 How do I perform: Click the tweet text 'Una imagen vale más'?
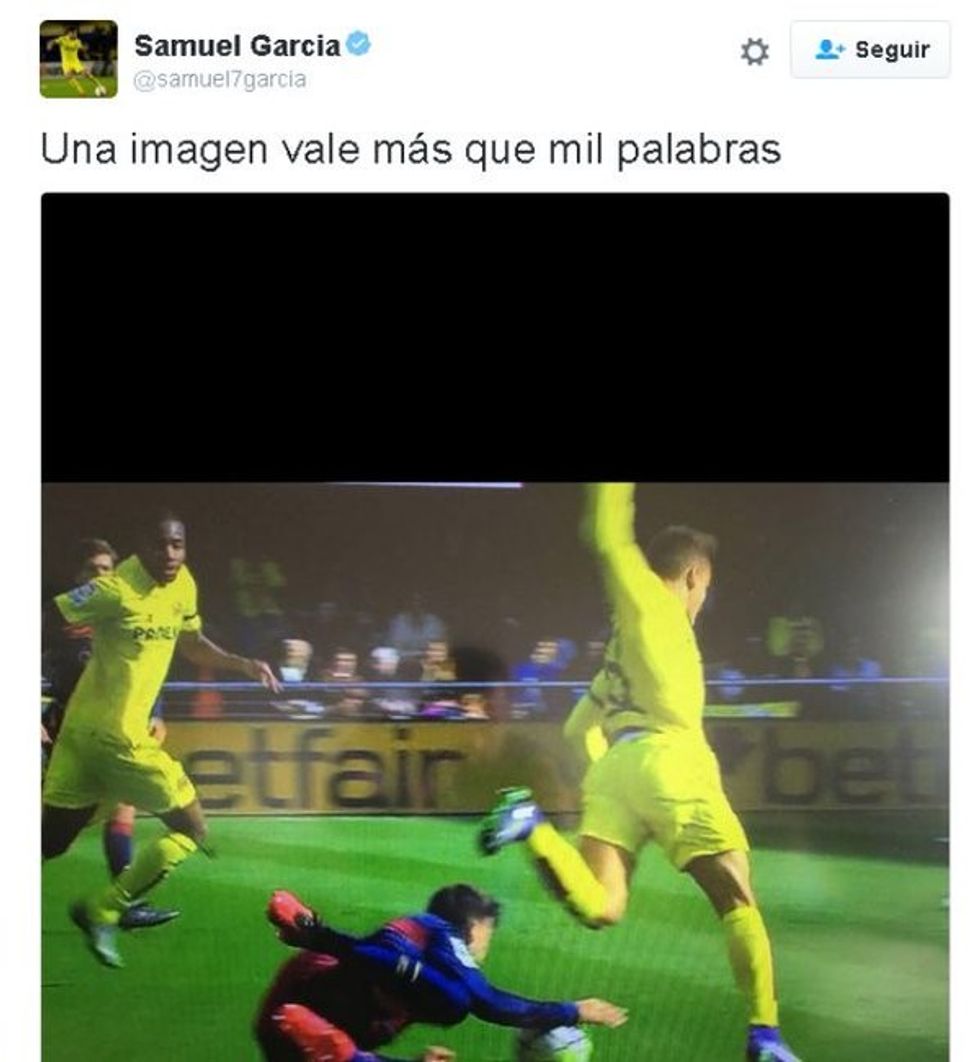coord(247,149)
